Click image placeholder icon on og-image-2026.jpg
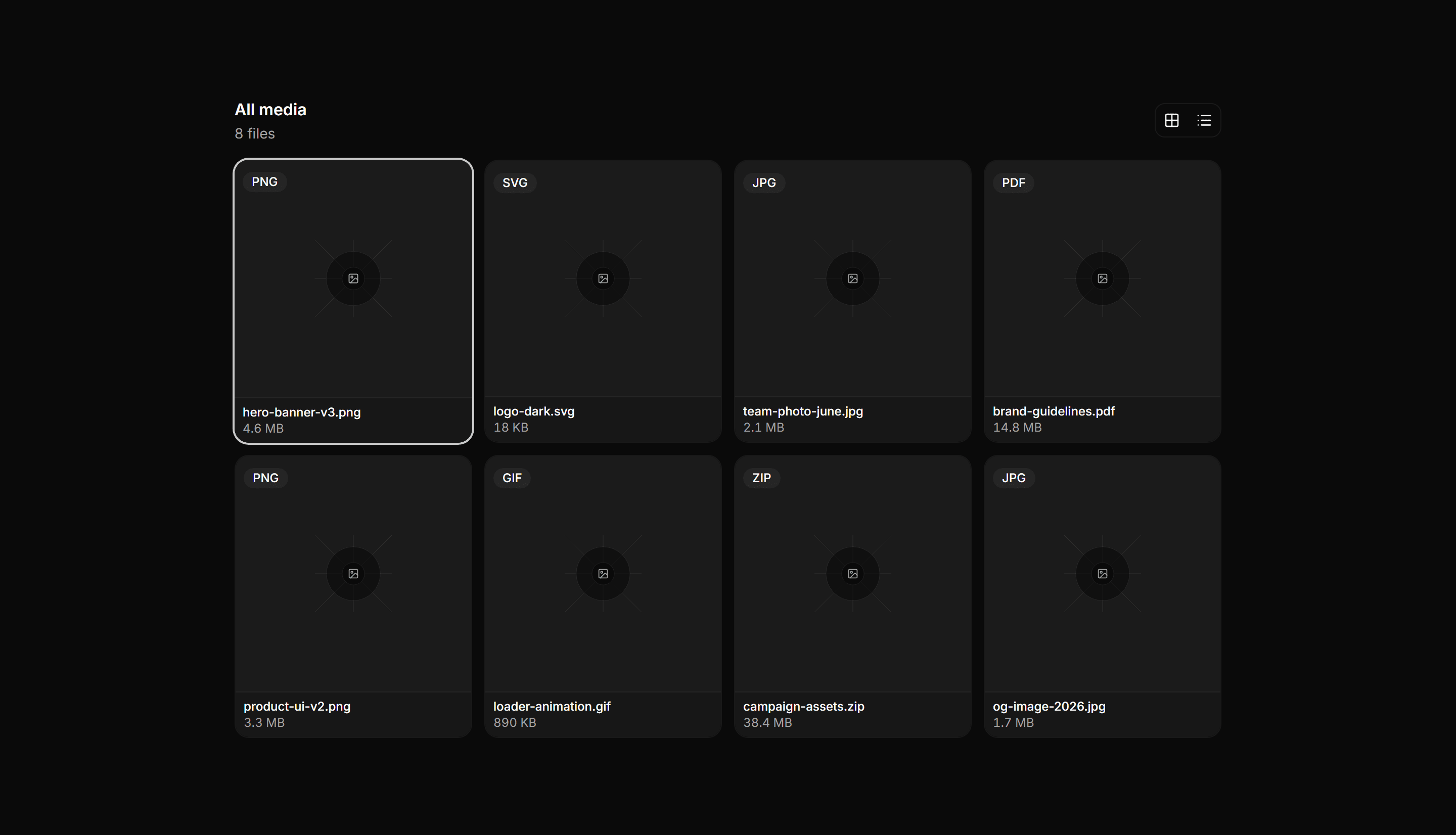The image size is (1456, 835). click(1102, 574)
